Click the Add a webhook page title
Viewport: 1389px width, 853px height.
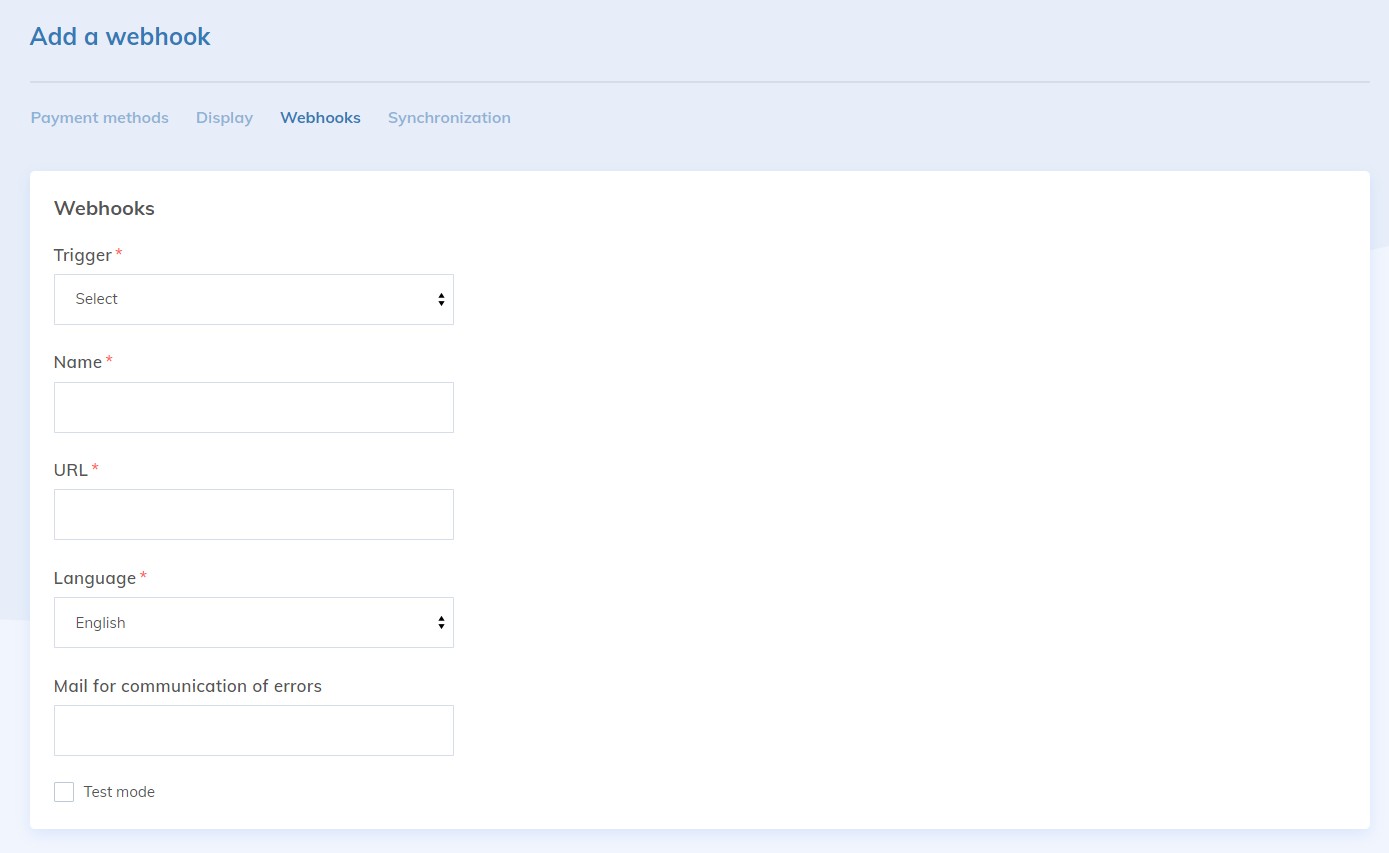[x=120, y=37]
